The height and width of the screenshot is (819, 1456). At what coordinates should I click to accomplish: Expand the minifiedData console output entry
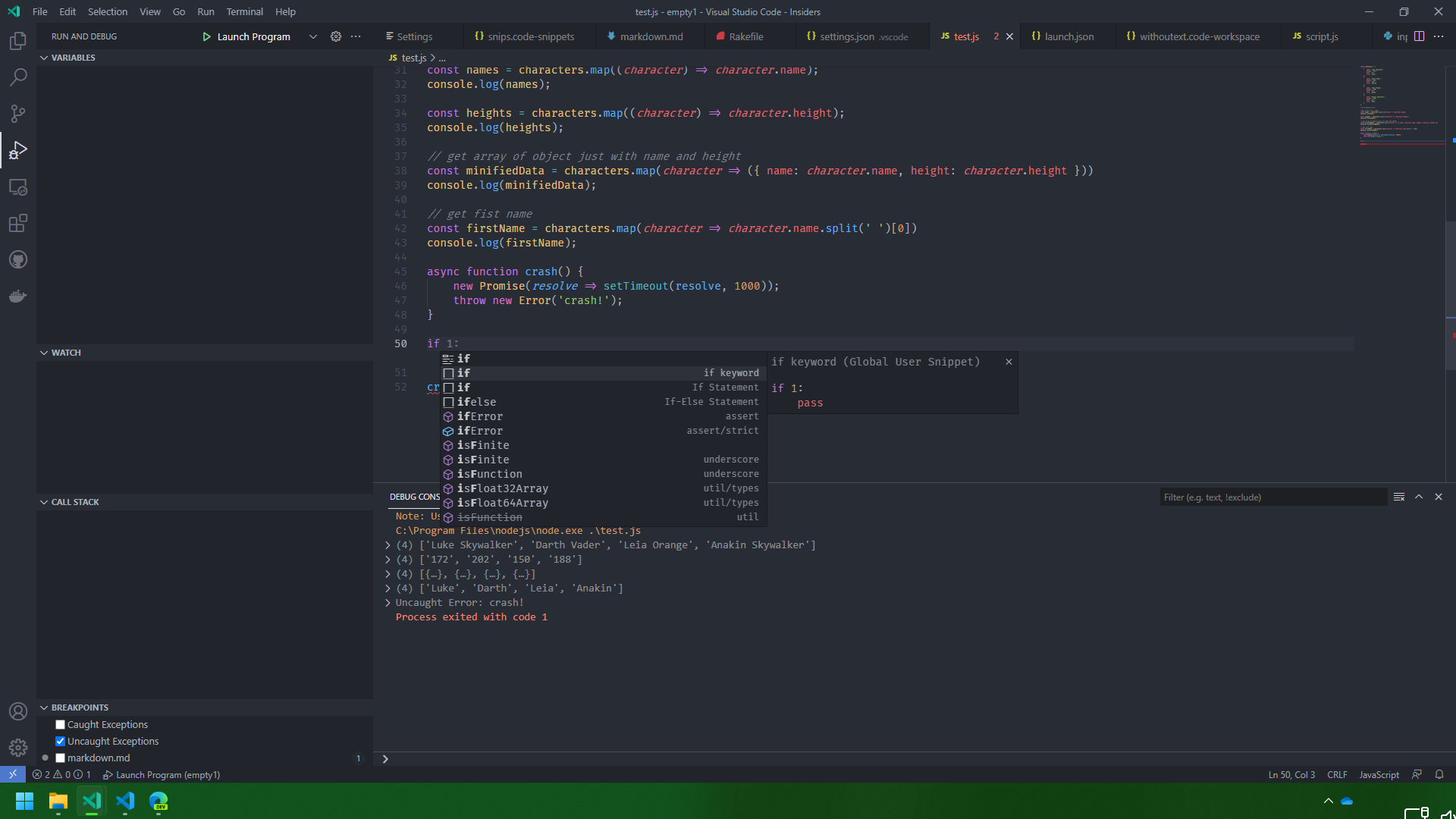click(x=387, y=574)
